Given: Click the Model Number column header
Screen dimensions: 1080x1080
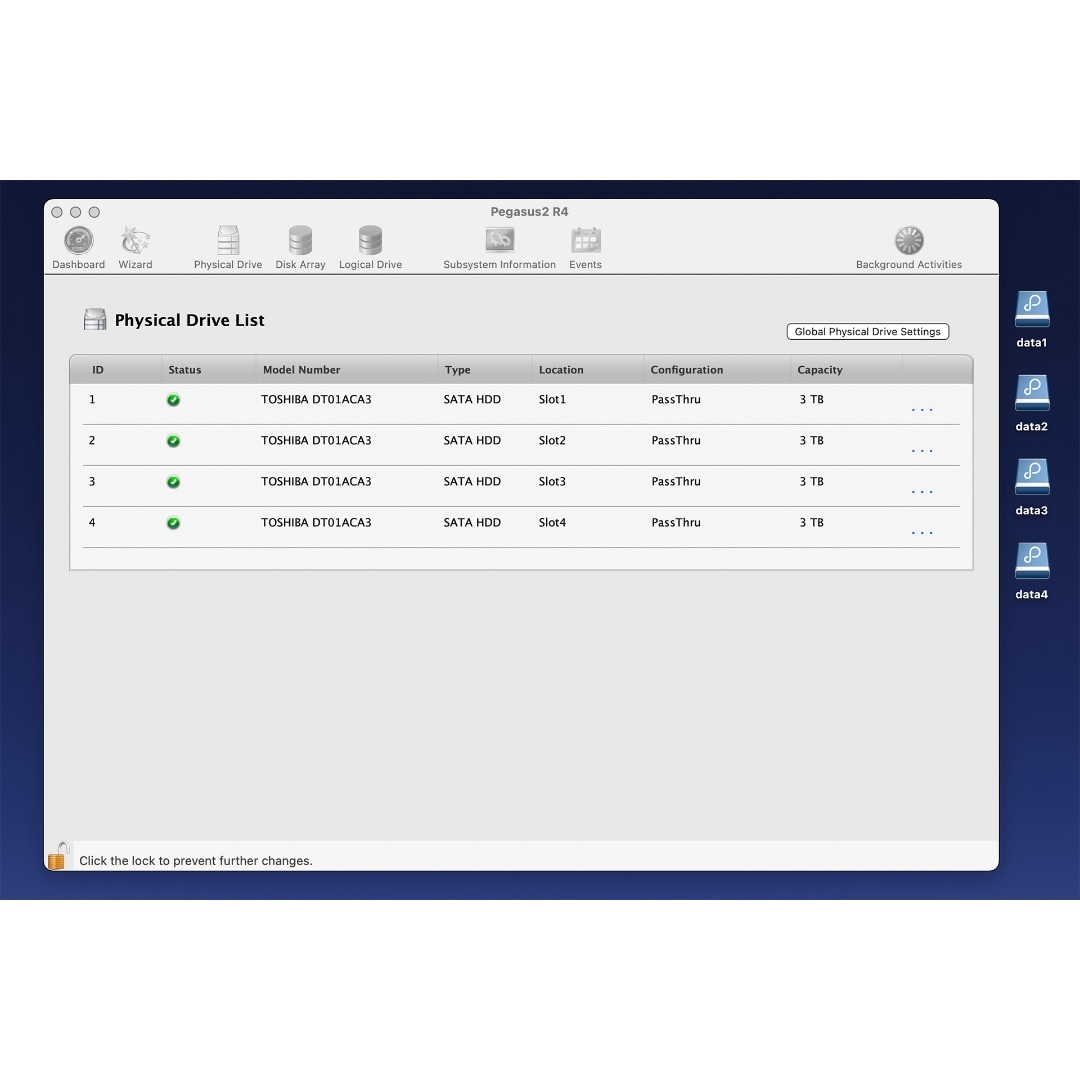Looking at the screenshot, I should click(302, 370).
